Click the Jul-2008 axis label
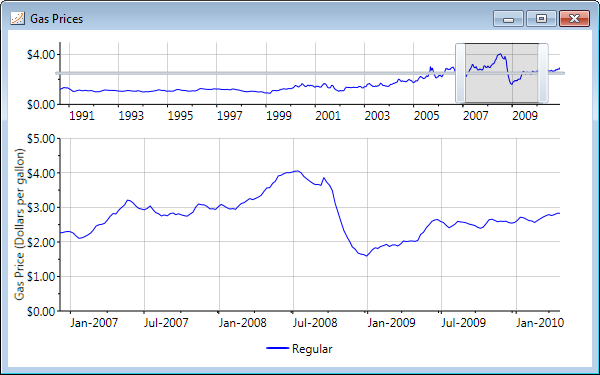The width and height of the screenshot is (600, 375). (x=315, y=323)
